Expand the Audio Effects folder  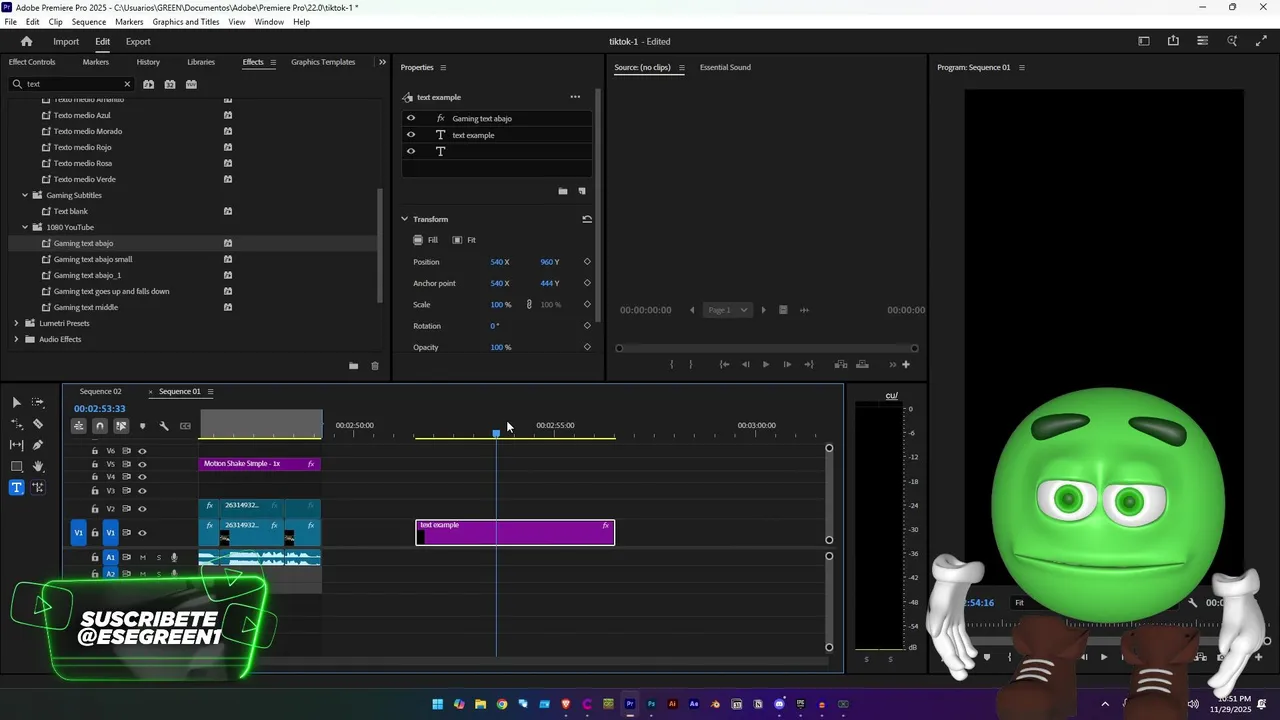16,339
